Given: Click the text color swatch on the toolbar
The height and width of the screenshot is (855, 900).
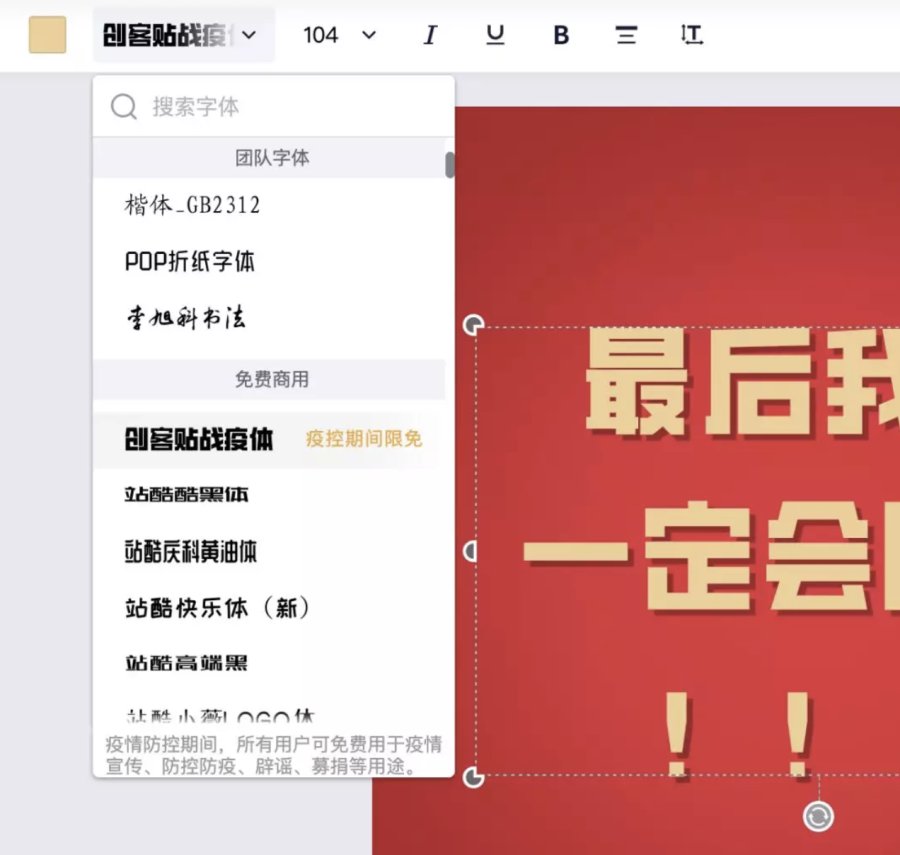Looking at the screenshot, I should tap(46, 35).
